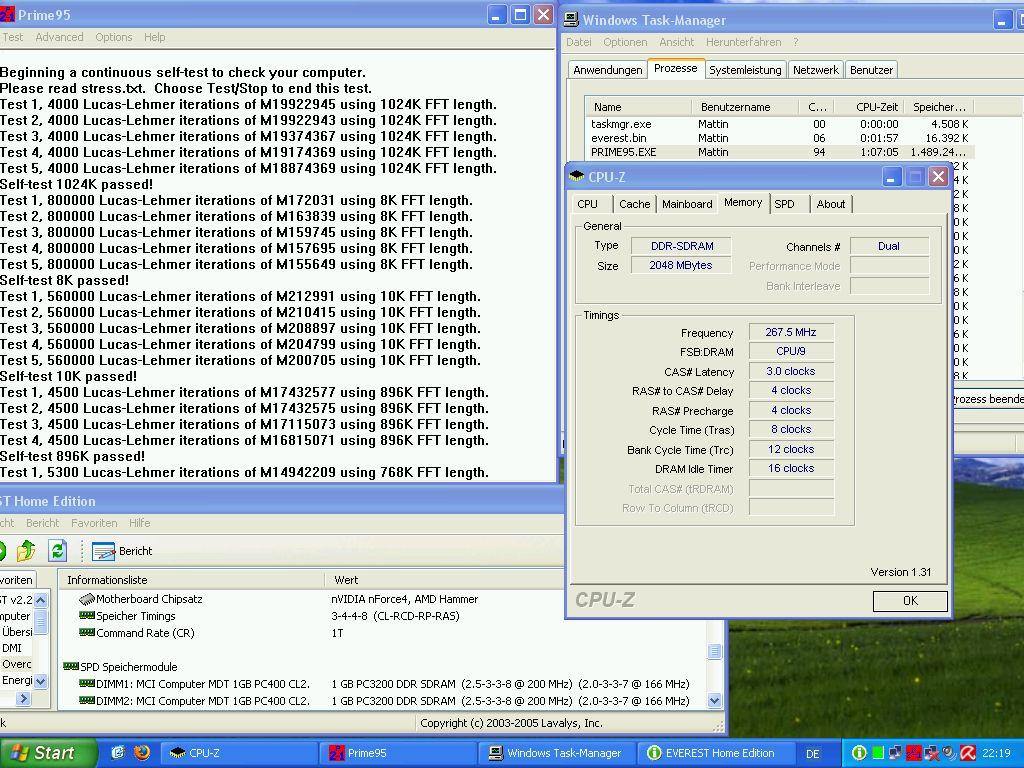Click the CPU-Z chip icon in title bar
Viewport: 1024px width, 768px height.
click(577, 176)
